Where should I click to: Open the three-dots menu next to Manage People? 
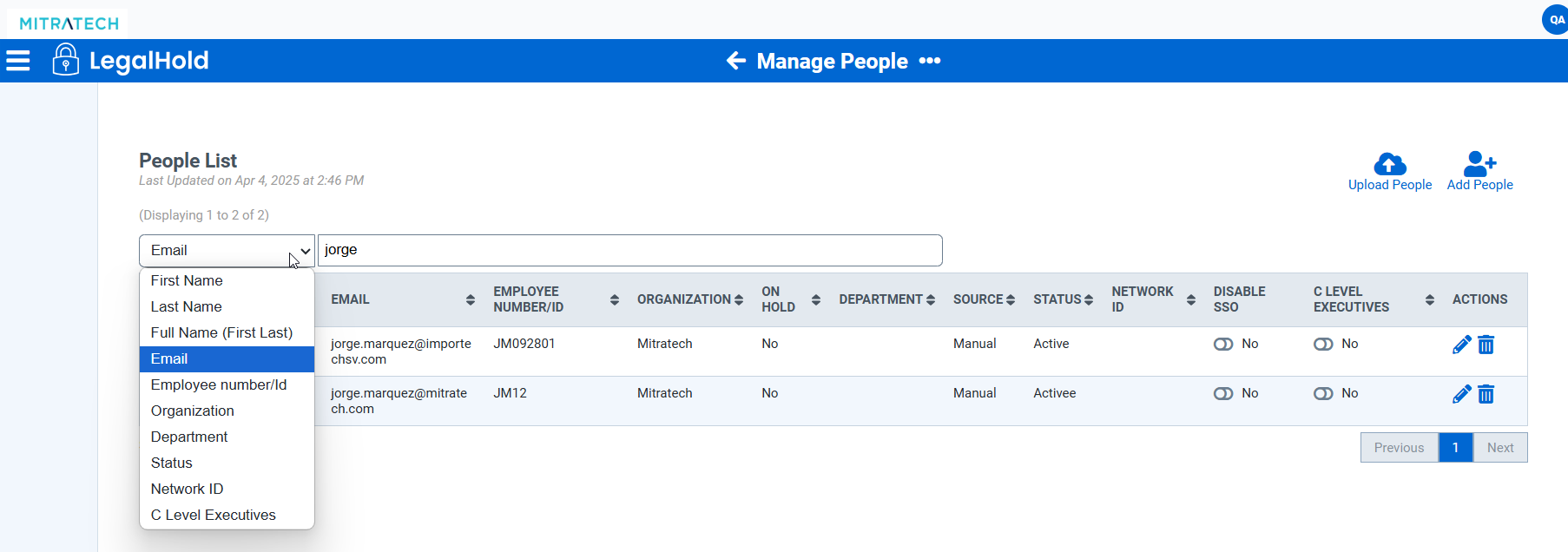(930, 61)
